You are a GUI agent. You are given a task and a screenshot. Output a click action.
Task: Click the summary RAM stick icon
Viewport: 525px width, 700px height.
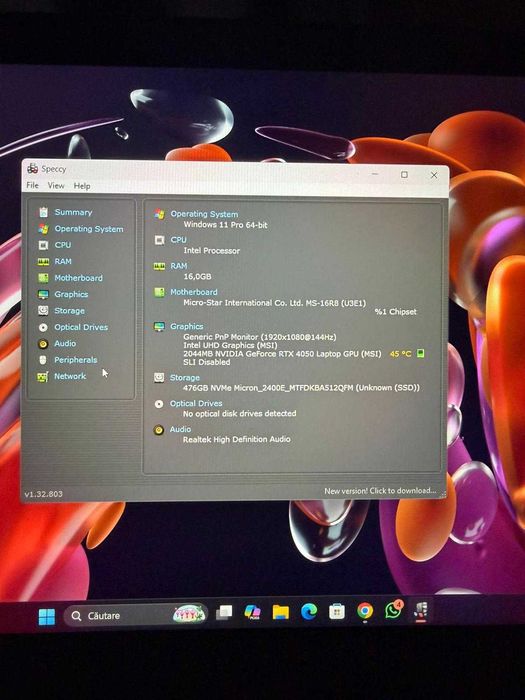click(x=159, y=266)
